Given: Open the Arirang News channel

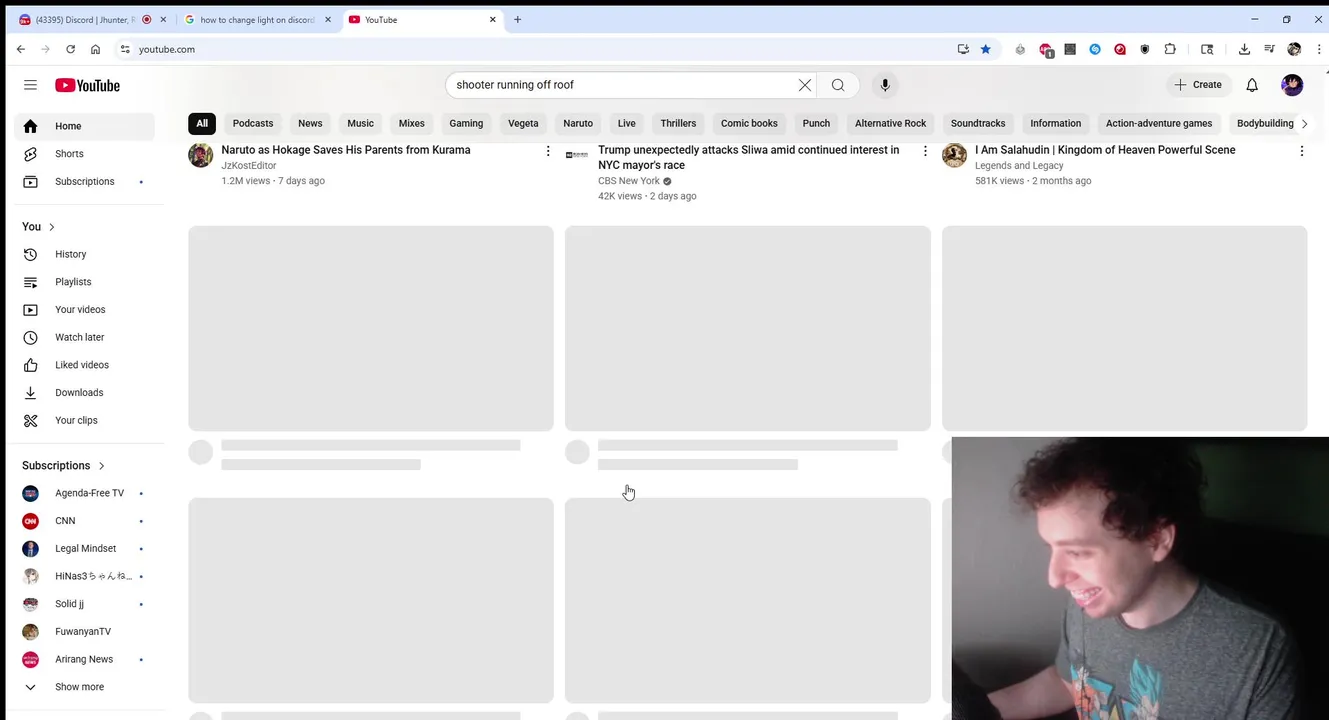Looking at the screenshot, I should click(x=85, y=659).
